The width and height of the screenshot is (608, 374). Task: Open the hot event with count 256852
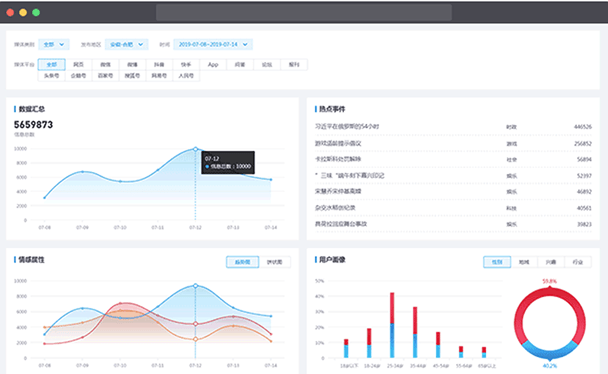coord(453,143)
